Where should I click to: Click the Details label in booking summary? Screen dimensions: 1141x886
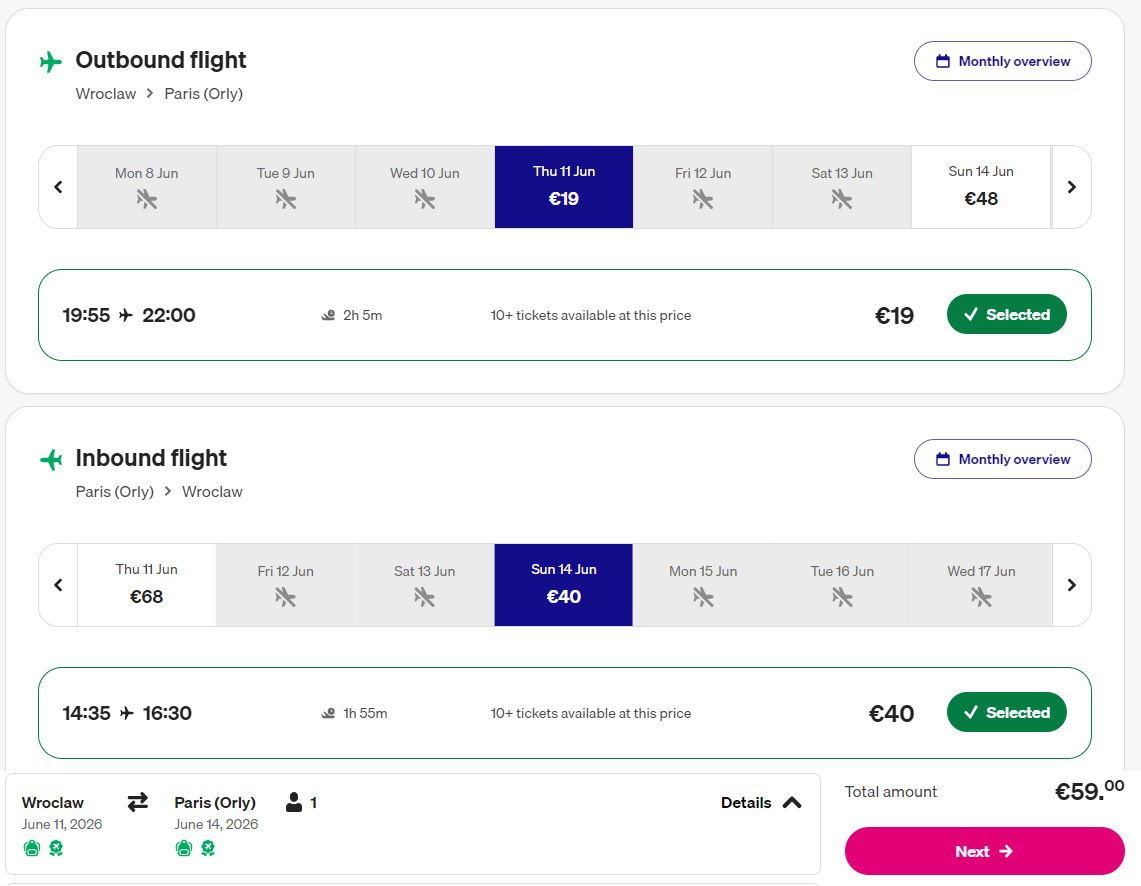(x=746, y=802)
